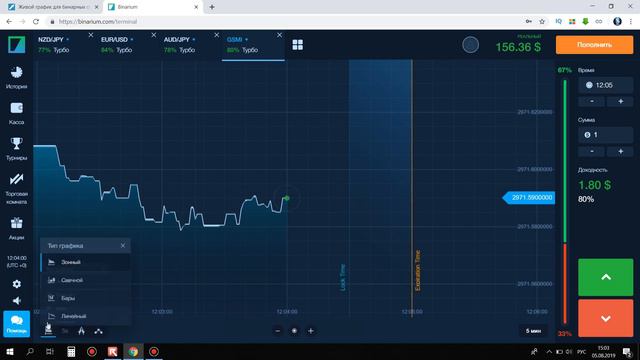Click the current price label 2971.59
This screenshot has height=360, width=640.
pos(529,198)
